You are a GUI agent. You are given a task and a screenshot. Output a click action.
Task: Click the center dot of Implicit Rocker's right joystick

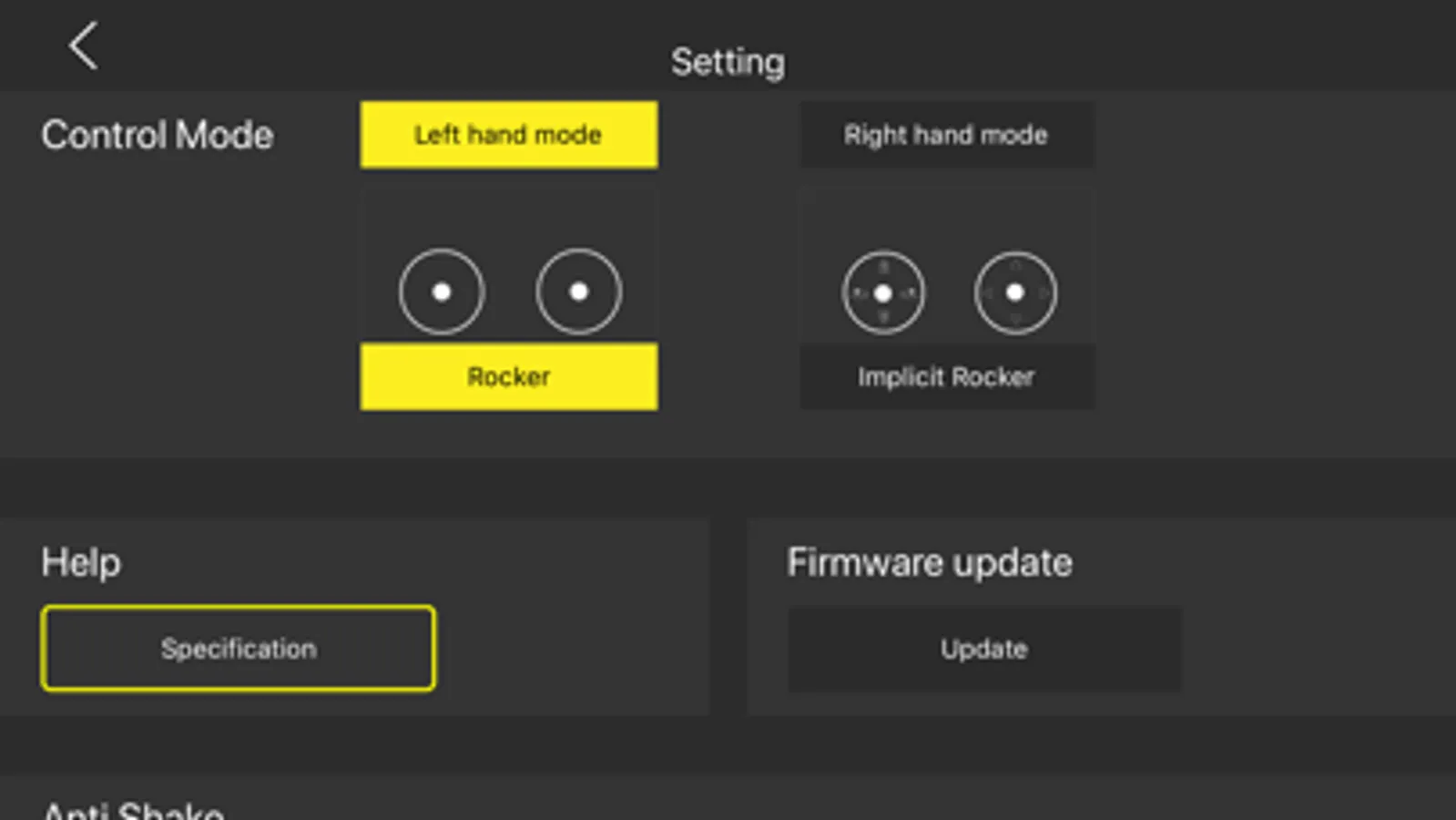pos(1015,292)
